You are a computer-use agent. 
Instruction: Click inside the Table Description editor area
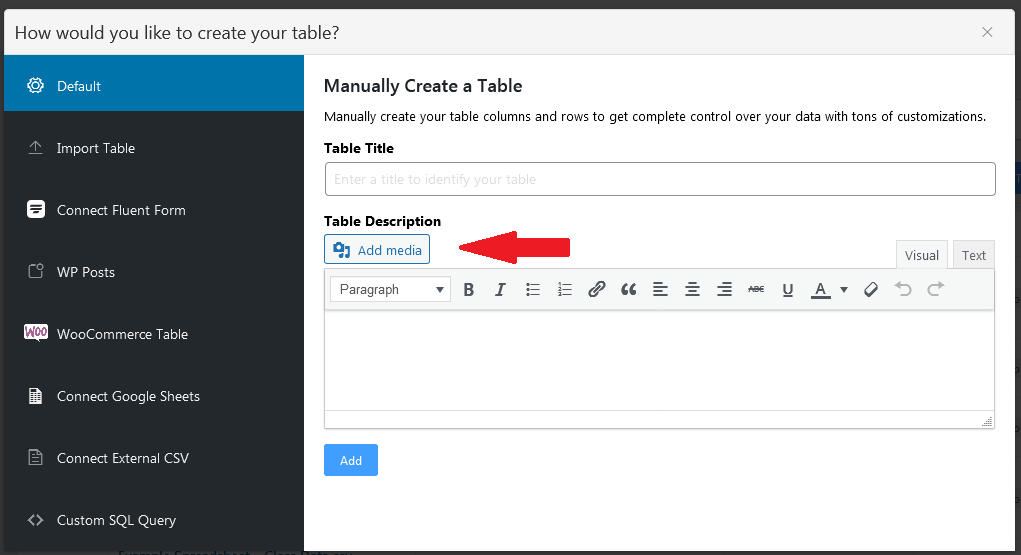coord(659,360)
